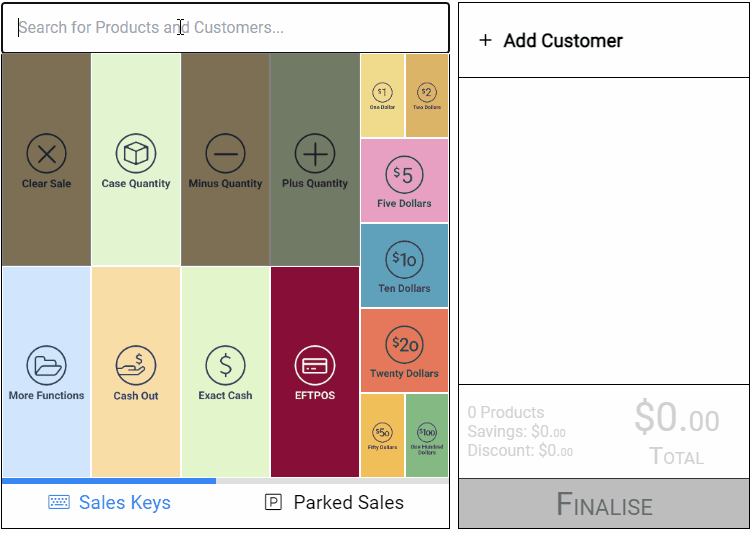Image resolution: width=753 pixels, height=533 pixels.
Task: Tap the Plus Quantity icon
Action: click(315, 154)
